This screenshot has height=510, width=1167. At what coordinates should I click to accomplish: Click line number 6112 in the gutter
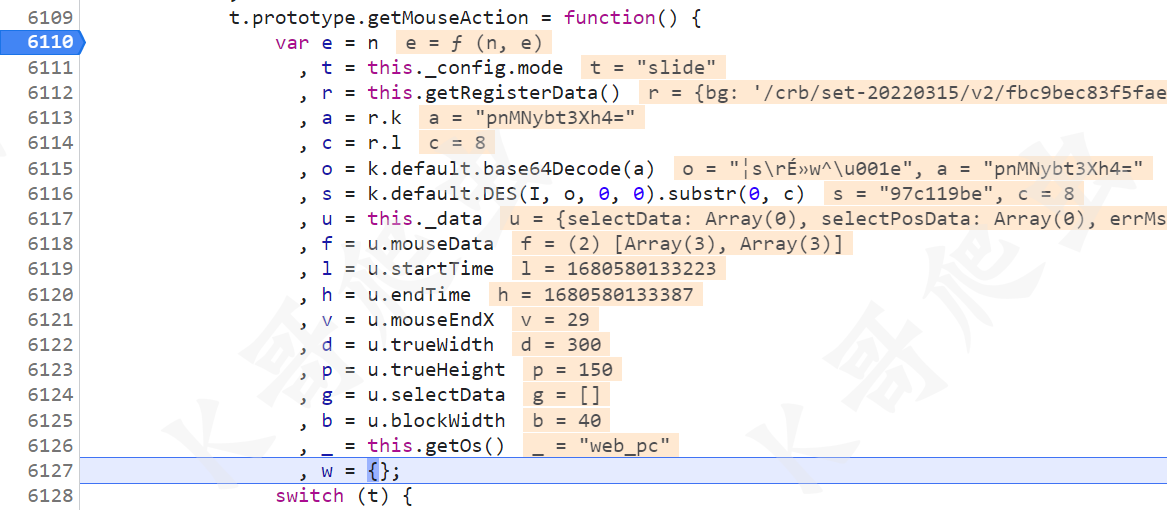(x=51, y=93)
